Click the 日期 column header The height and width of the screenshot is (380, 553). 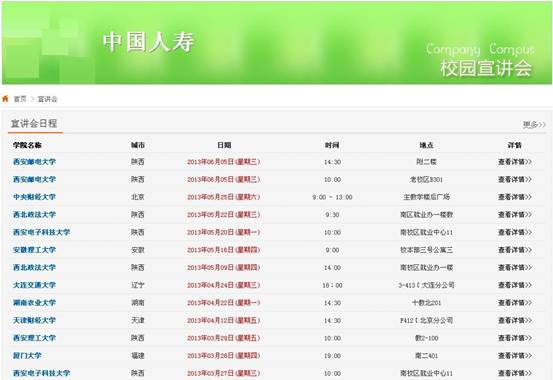(x=224, y=145)
